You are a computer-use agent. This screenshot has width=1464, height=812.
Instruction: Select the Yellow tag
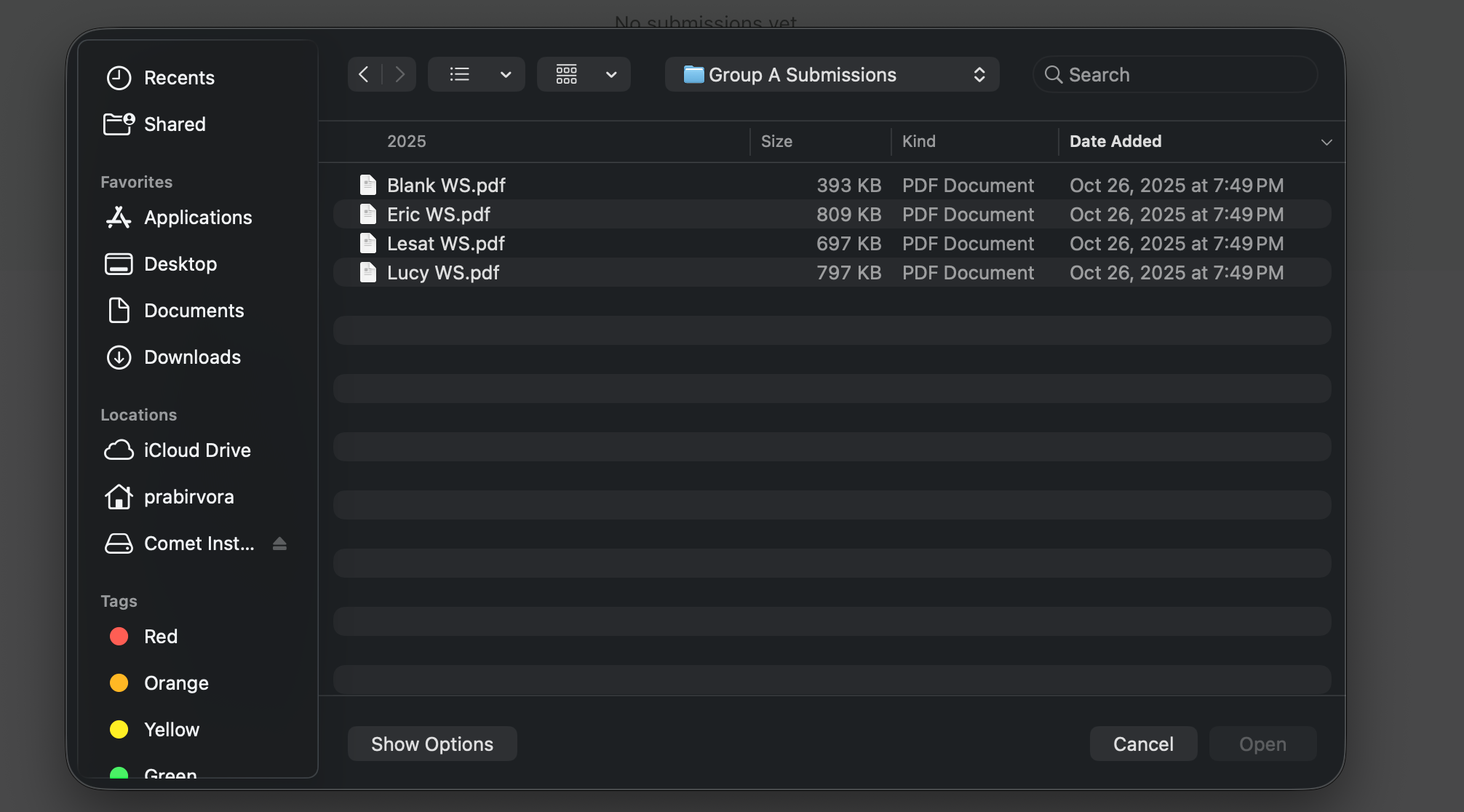[171, 729]
